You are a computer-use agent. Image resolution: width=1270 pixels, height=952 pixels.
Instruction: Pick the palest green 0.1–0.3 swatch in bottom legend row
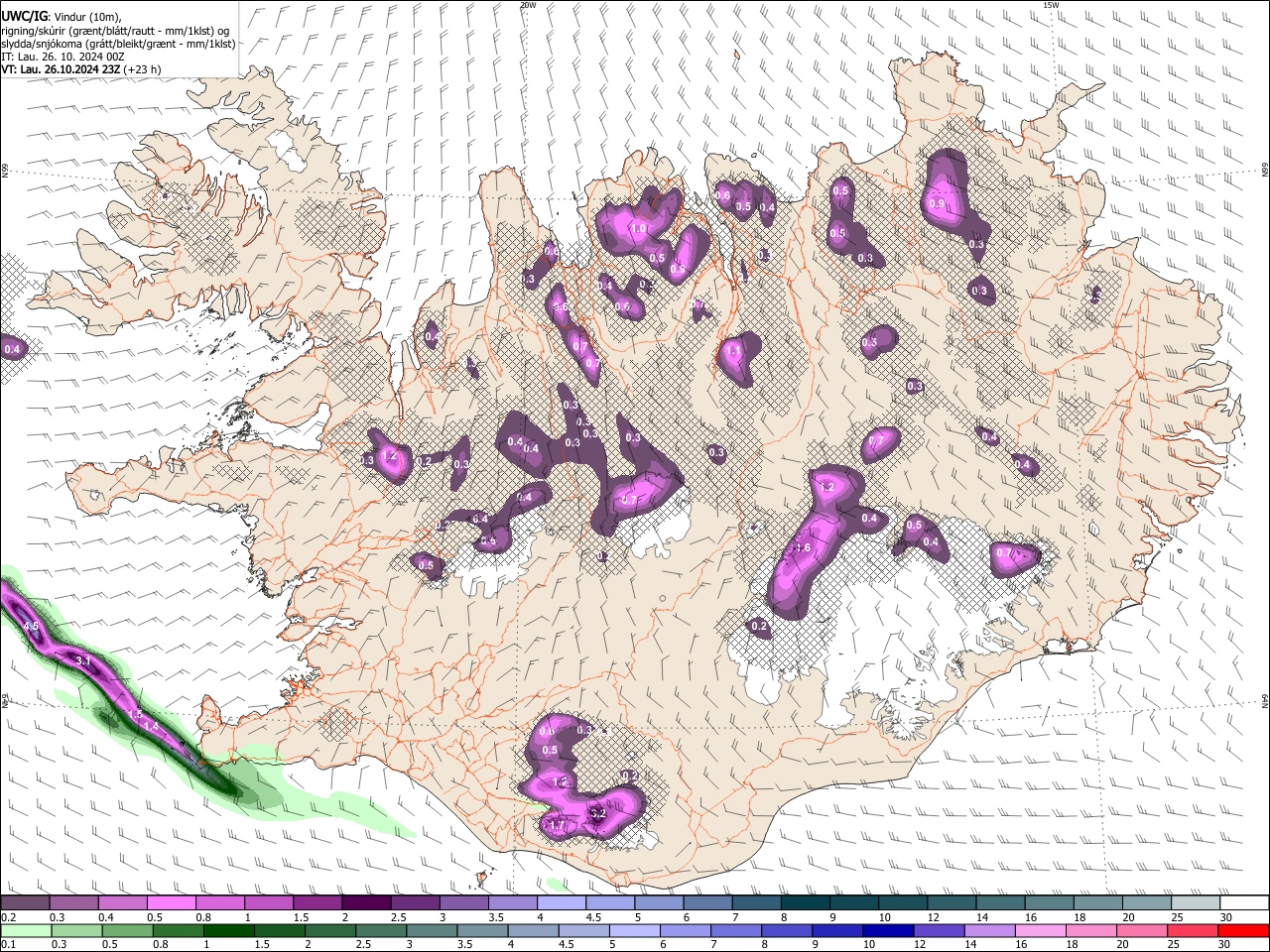(x=26, y=931)
